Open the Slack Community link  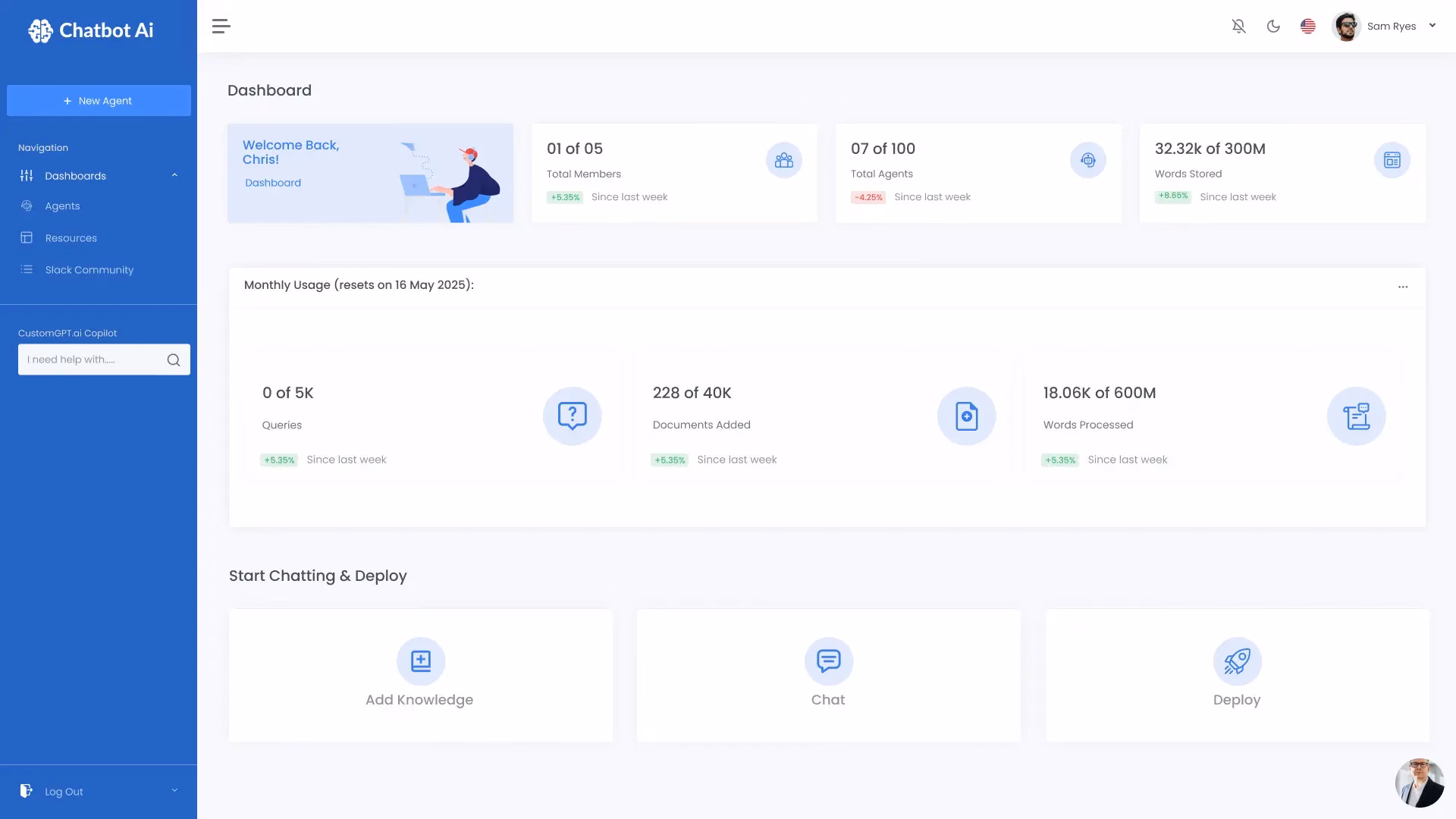89,270
